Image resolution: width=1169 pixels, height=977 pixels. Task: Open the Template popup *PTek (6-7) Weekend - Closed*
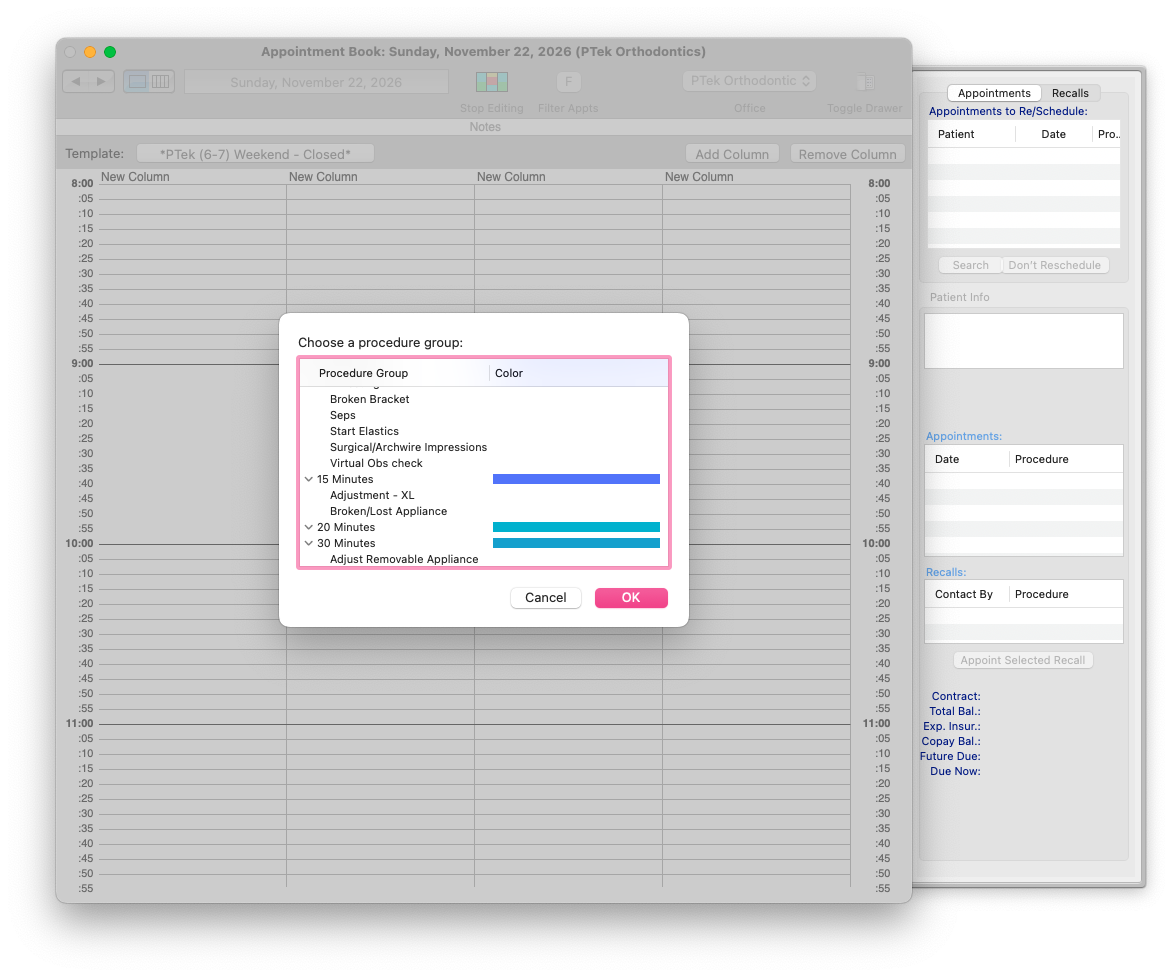[255, 154]
